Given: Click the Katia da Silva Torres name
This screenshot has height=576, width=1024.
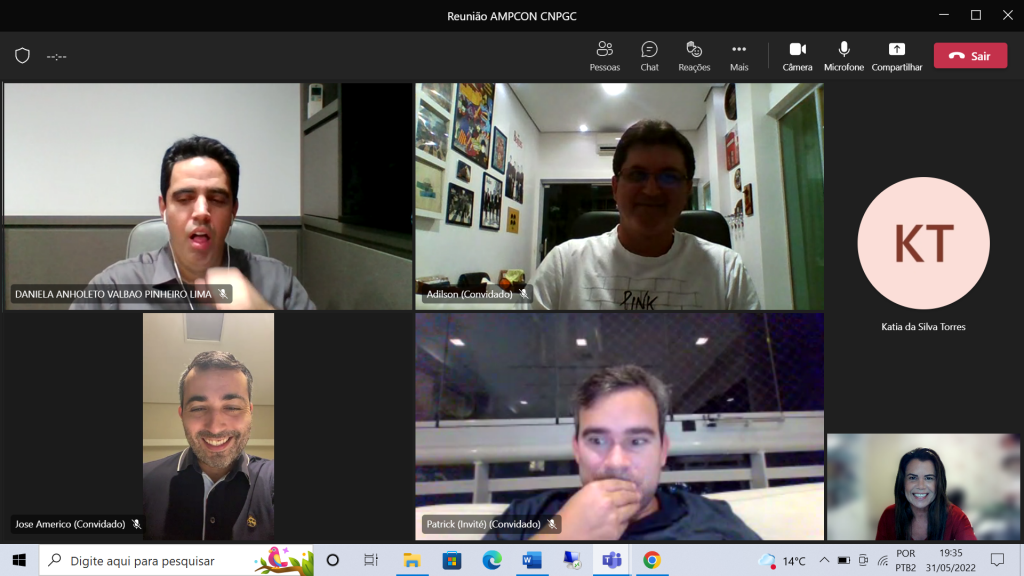Looking at the screenshot, I should (923, 327).
